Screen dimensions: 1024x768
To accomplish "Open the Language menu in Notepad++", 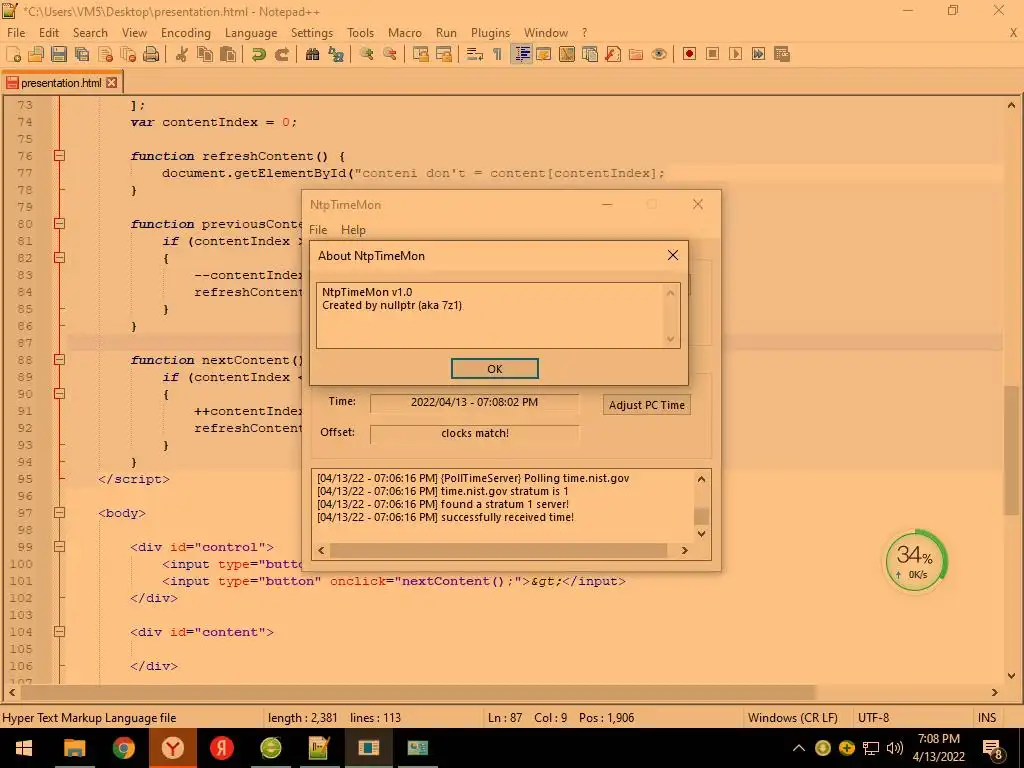I will point(251,33).
